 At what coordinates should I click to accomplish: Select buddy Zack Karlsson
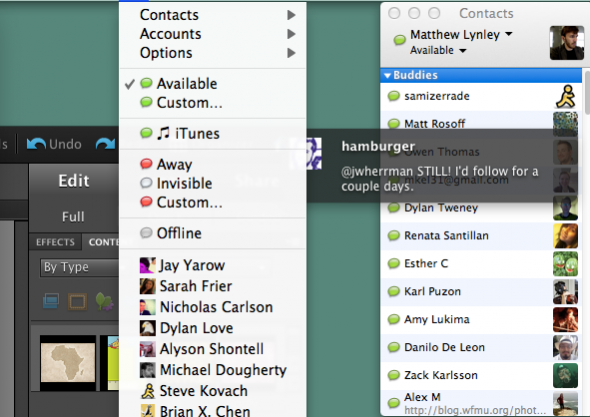481,375
